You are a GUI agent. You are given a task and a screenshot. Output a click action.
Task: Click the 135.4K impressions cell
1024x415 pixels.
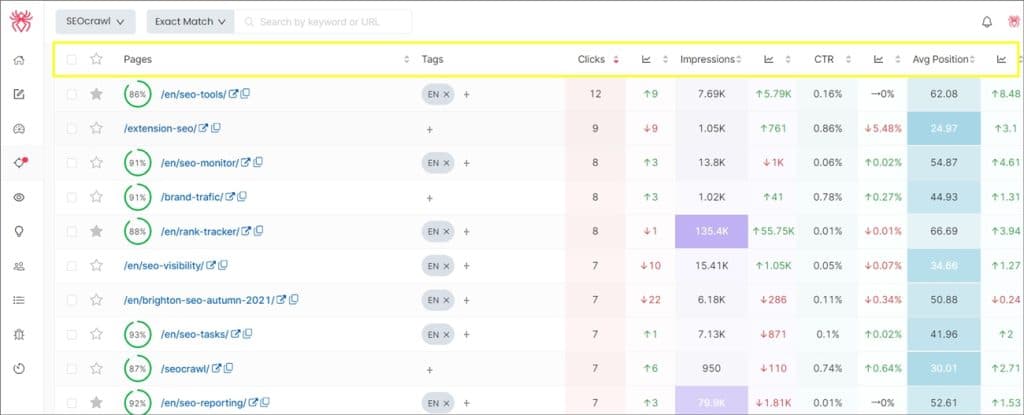click(x=711, y=231)
